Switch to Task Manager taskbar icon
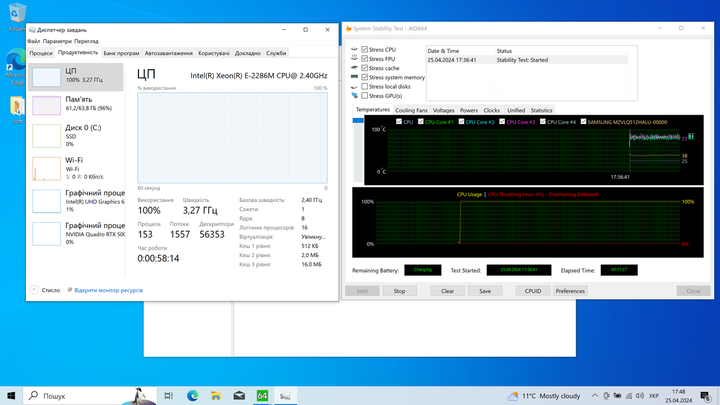This screenshot has height=405, width=720. [286, 395]
